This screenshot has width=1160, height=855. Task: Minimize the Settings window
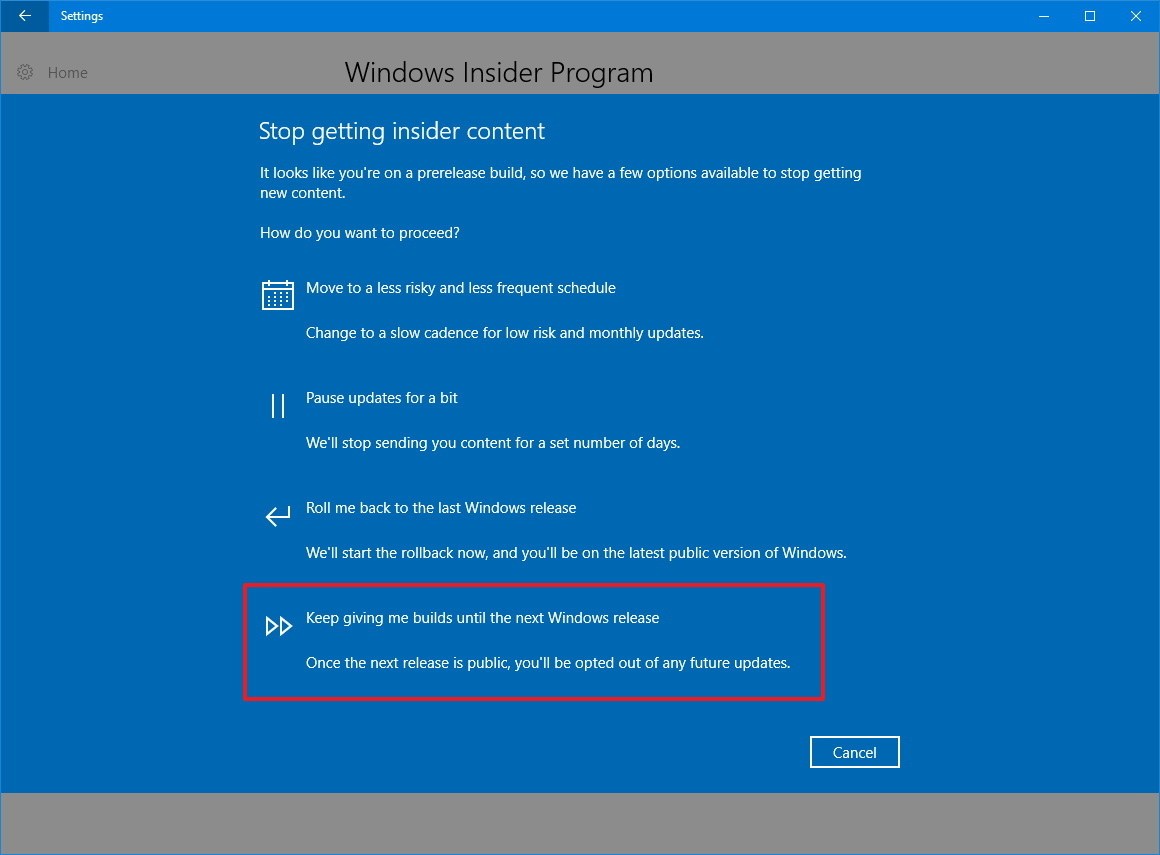point(1044,16)
